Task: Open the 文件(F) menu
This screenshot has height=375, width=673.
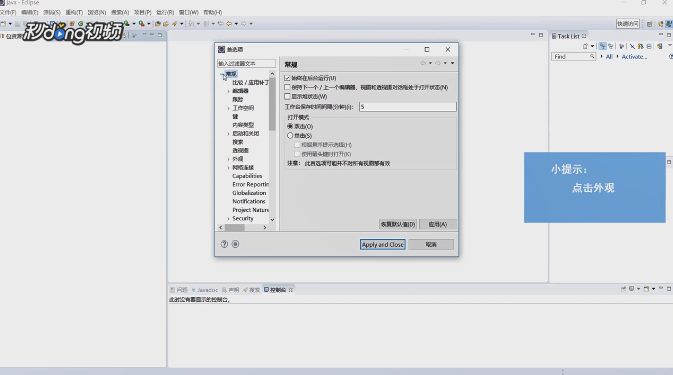Action: [8, 12]
